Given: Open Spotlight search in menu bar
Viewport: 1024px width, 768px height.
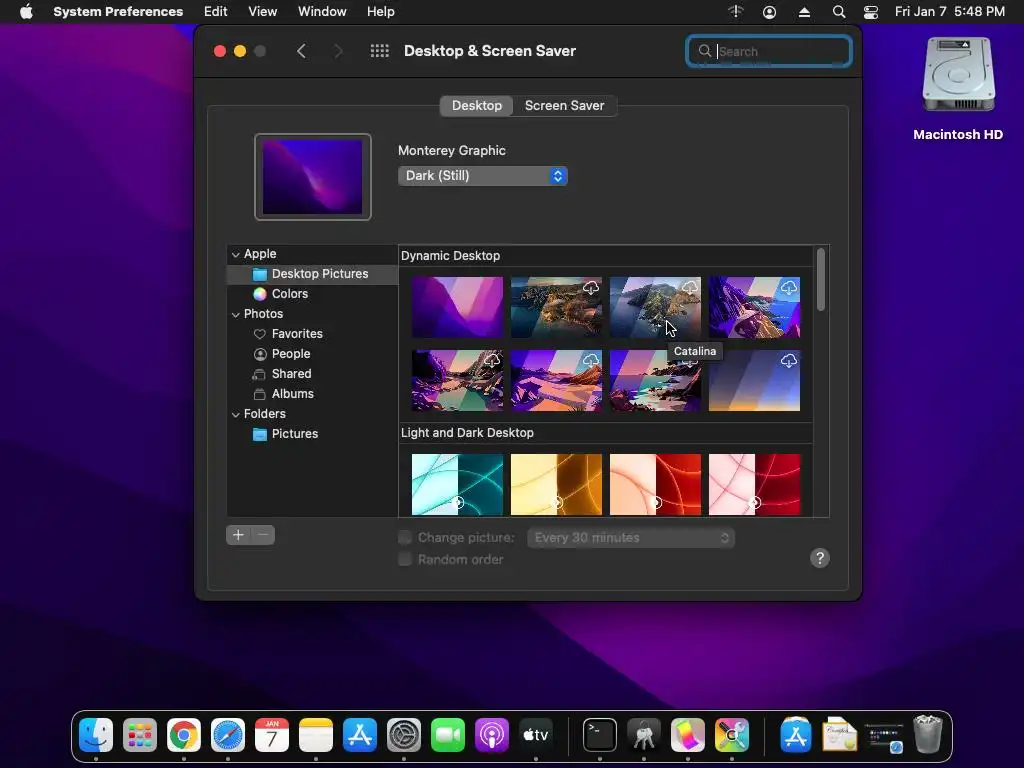Looking at the screenshot, I should 839,12.
